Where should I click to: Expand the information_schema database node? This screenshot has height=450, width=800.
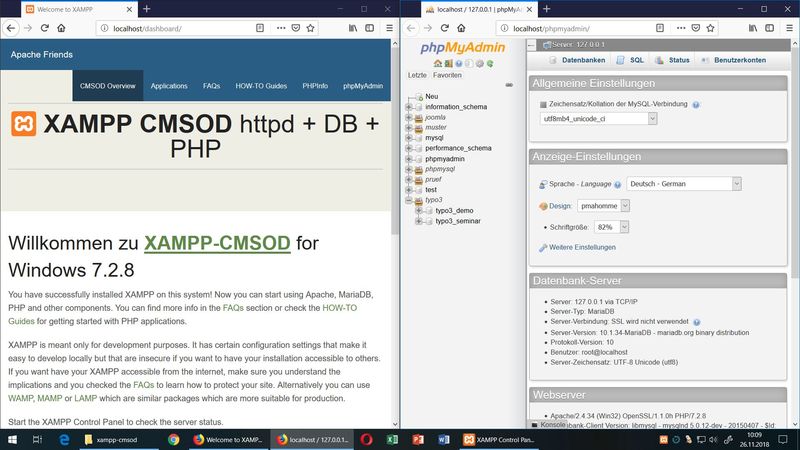tap(409, 107)
